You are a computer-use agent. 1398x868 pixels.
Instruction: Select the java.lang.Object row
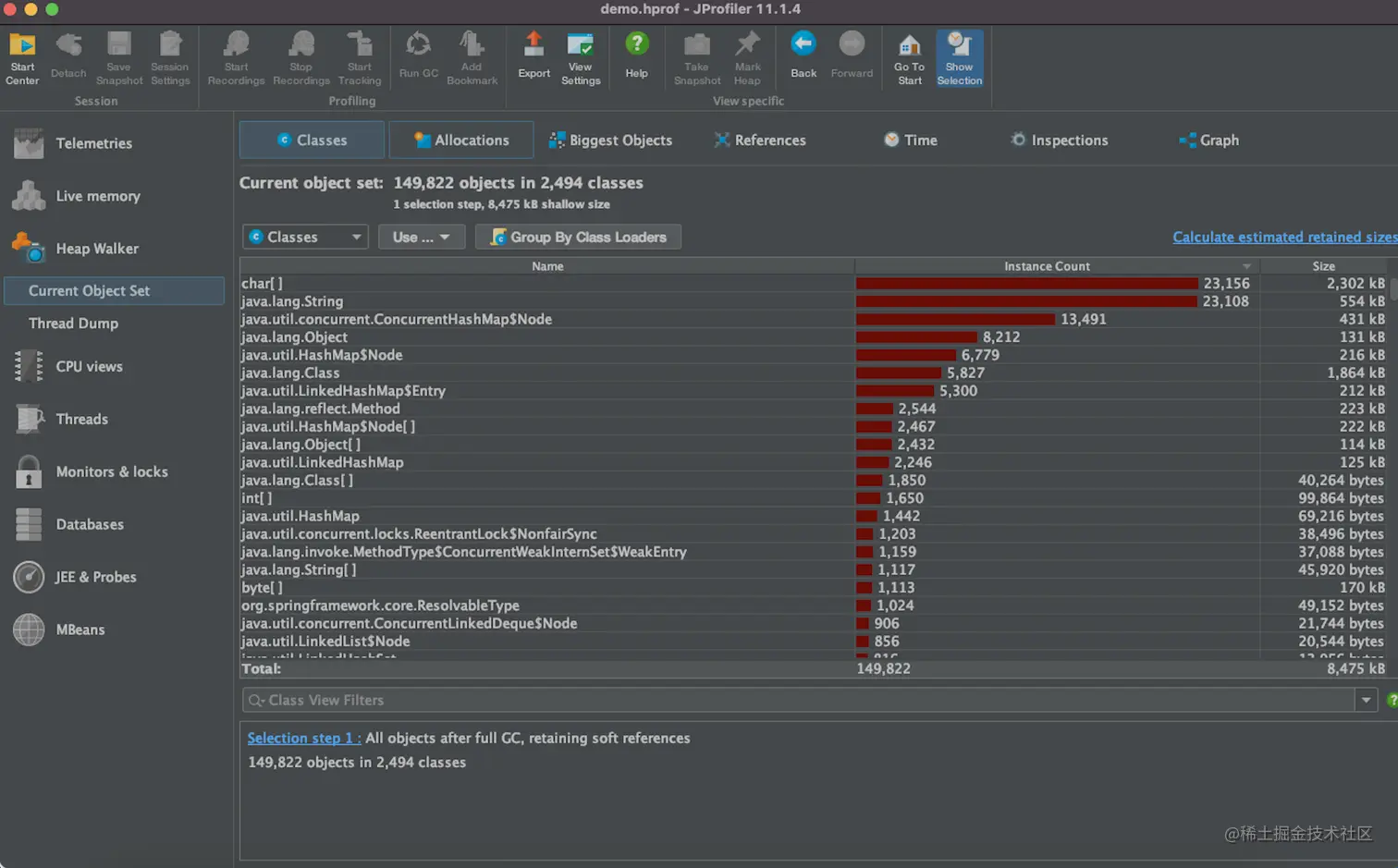pos(814,337)
